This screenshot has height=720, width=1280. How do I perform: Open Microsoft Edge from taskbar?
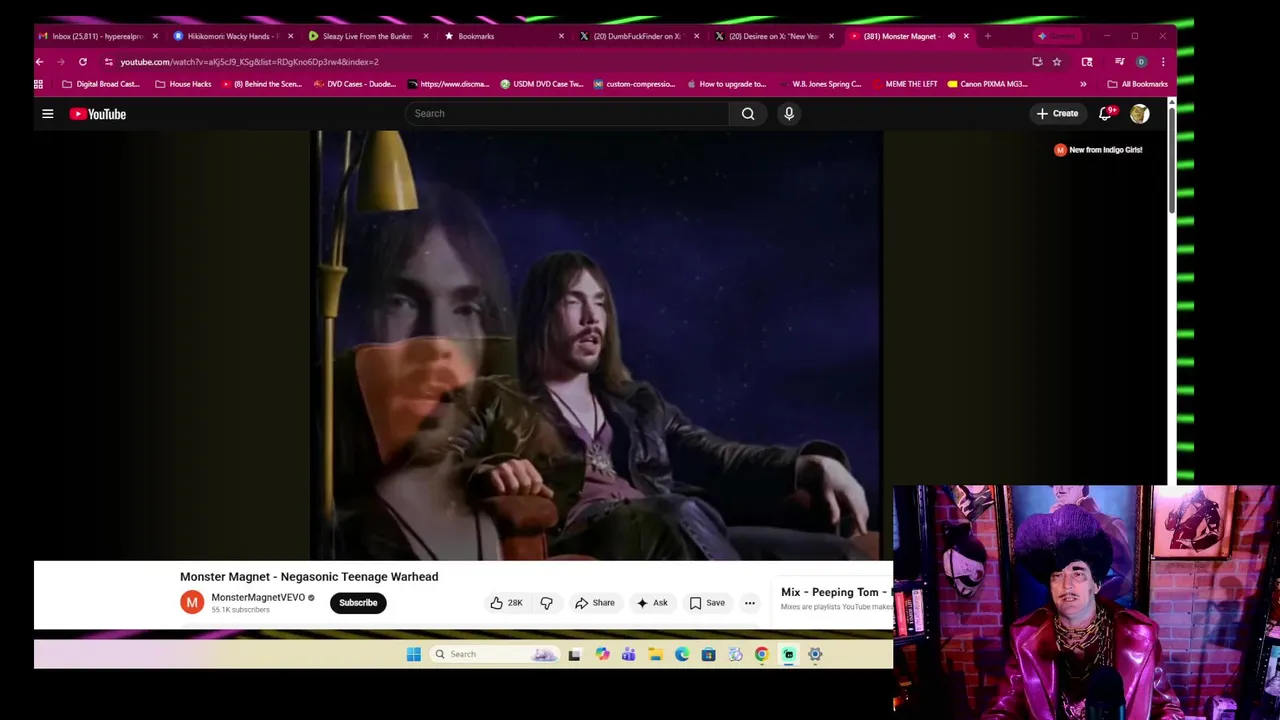pos(682,655)
